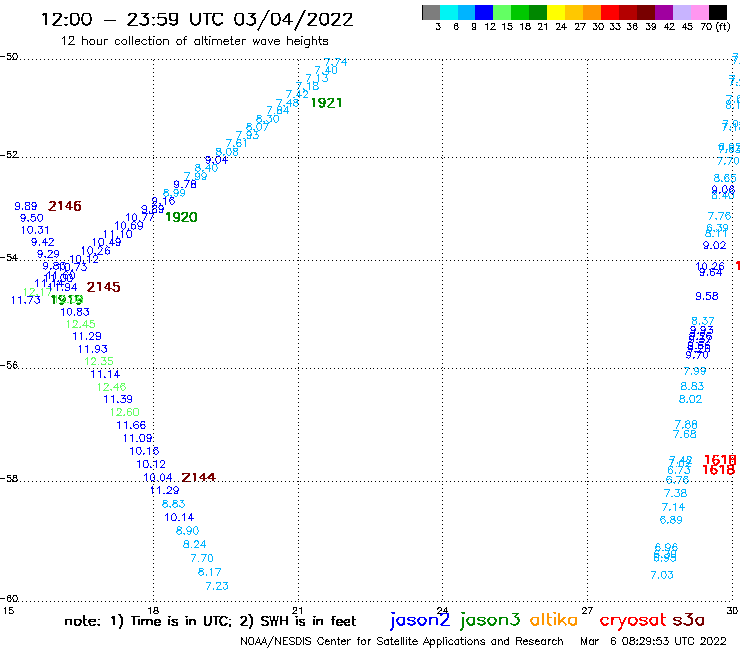Select the s3a satellite legend label
This screenshot has width=740, height=650.
pos(688,620)
